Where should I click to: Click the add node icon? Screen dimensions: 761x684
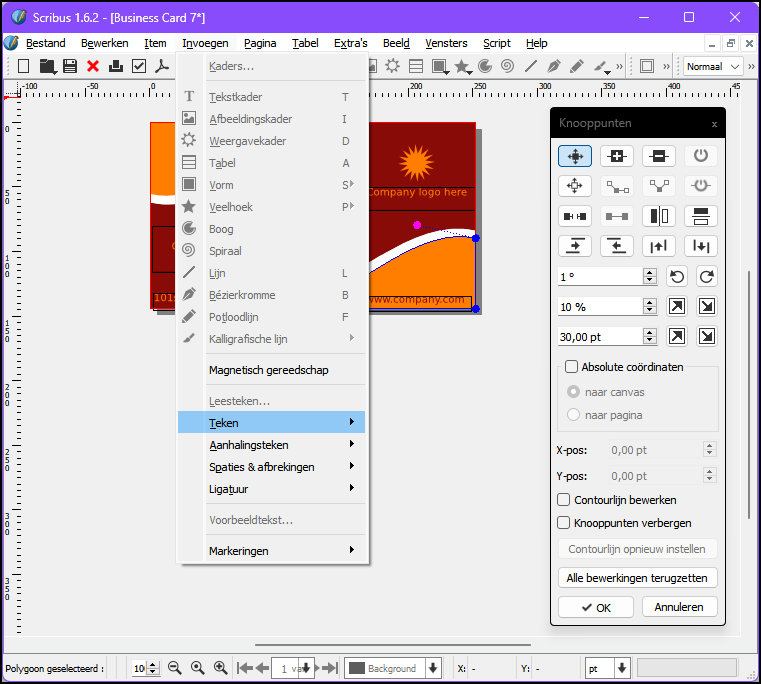pyautogui.click(x=617, y=156)
